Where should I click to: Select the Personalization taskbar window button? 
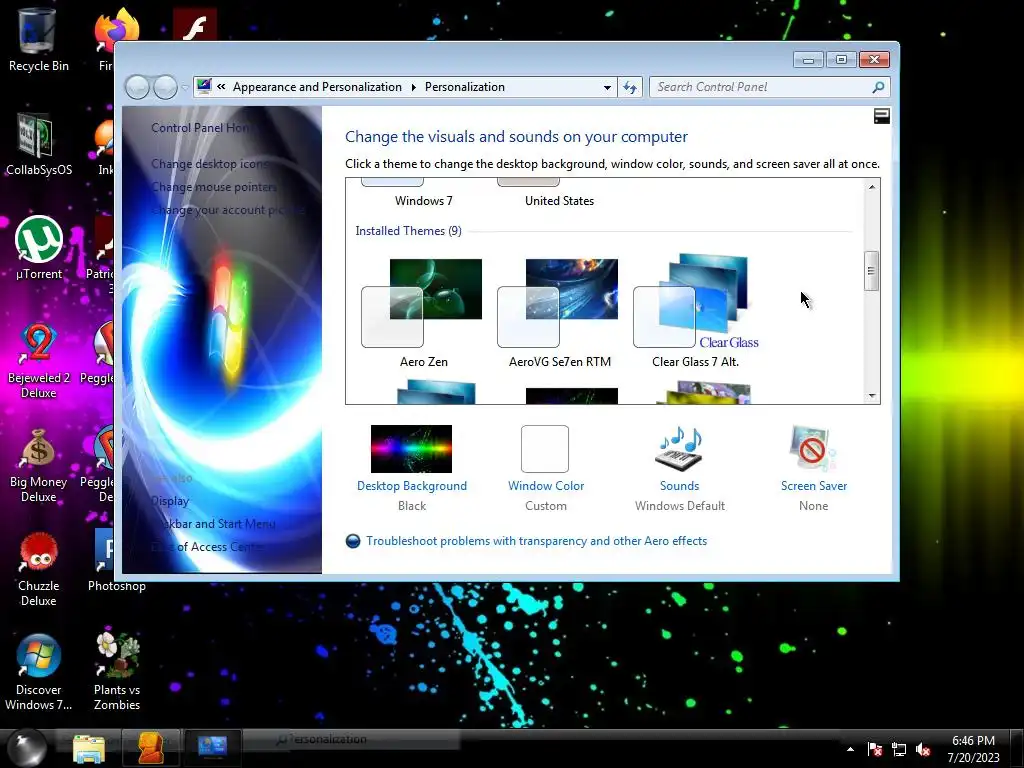pyautogui.click(x=213, y=748)
